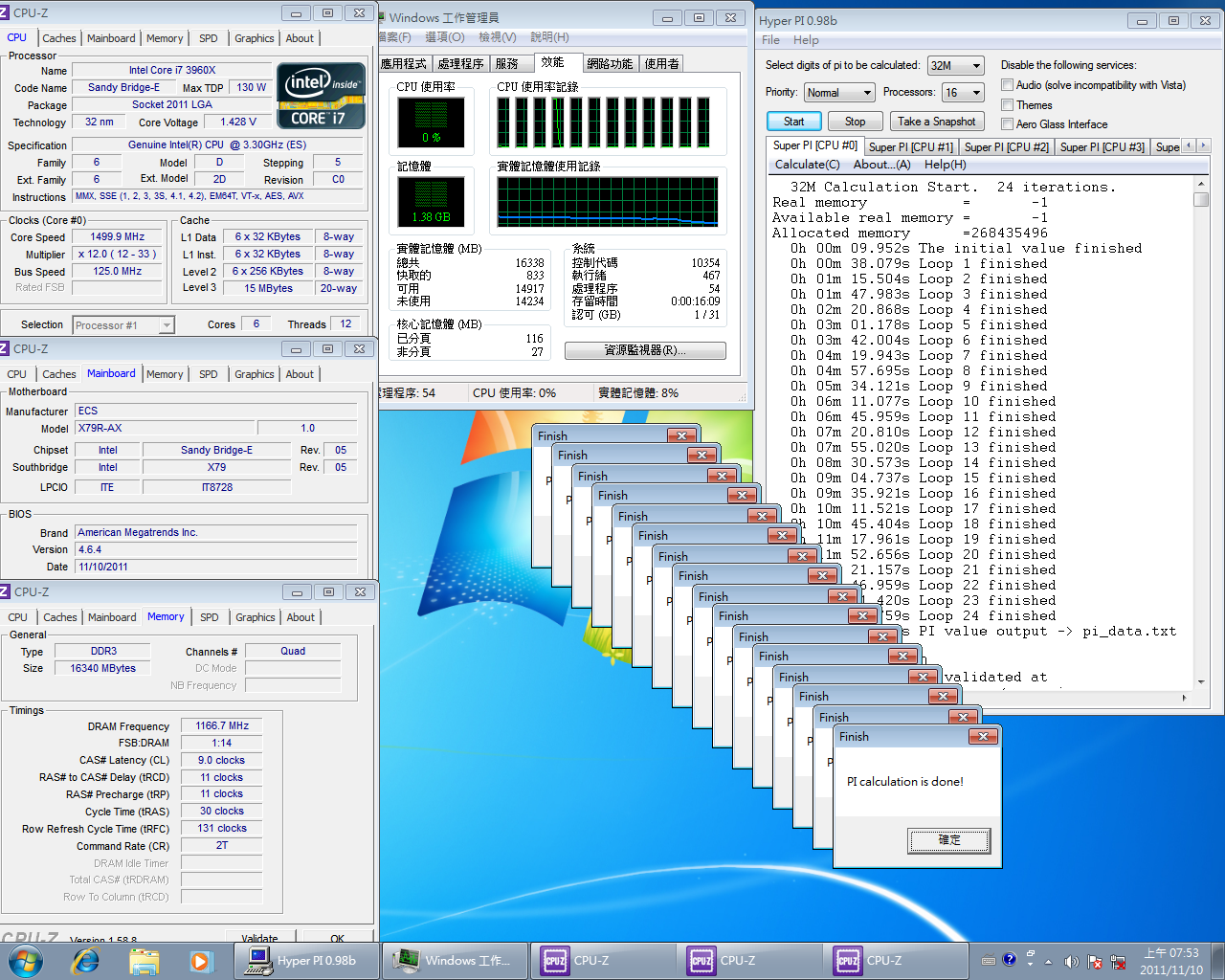Close the frontmost Finish dialog
The height and width of the screenshot is (980, 1225).
click(x=983, y=736)
